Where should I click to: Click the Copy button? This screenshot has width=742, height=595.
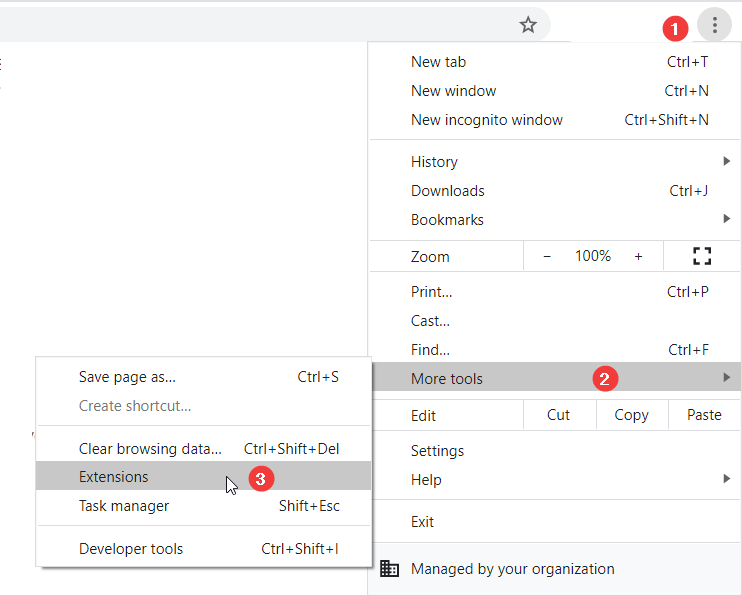coord(631,415)
